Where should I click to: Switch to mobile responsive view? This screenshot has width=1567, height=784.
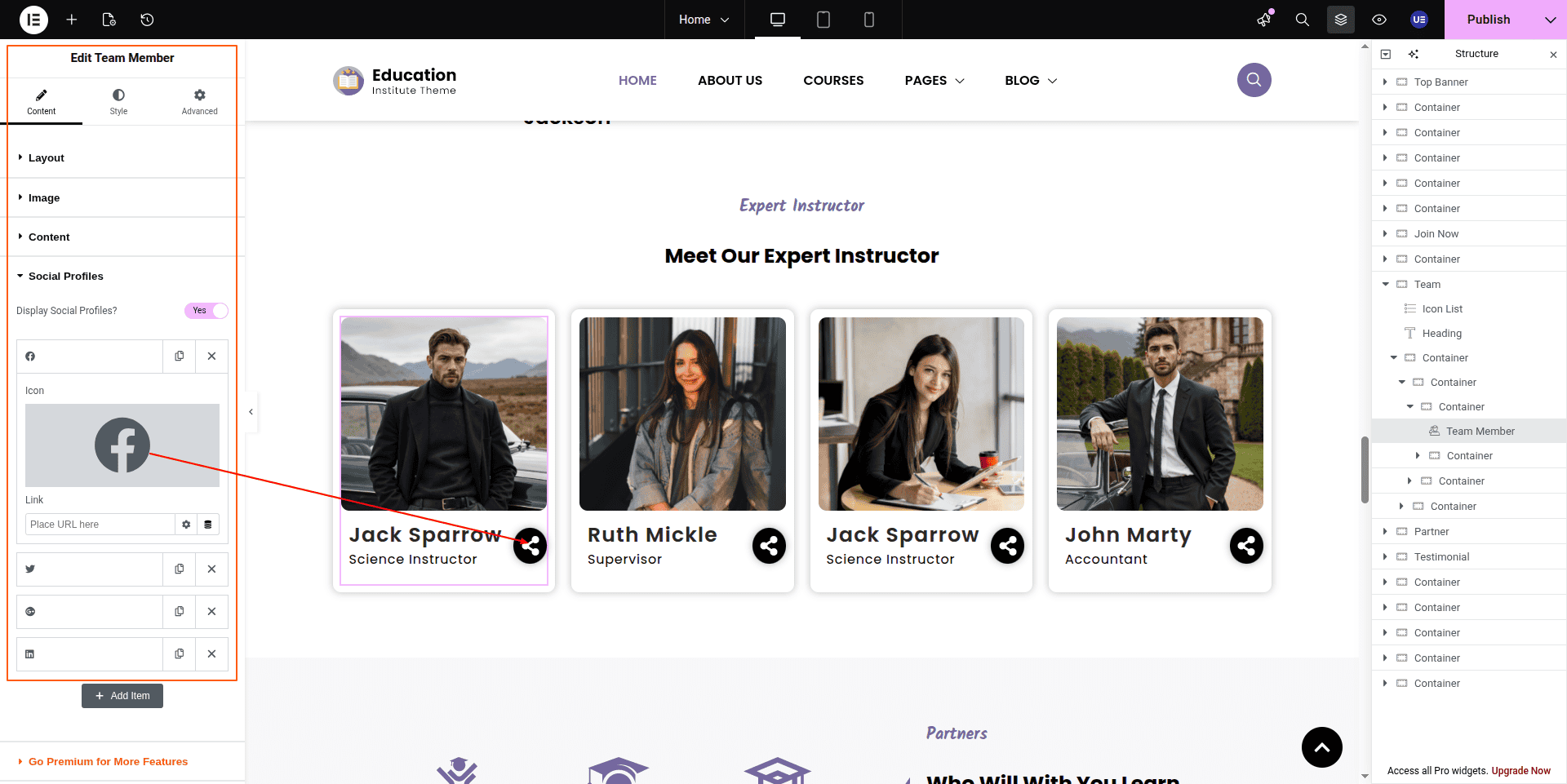coord(868,20)
